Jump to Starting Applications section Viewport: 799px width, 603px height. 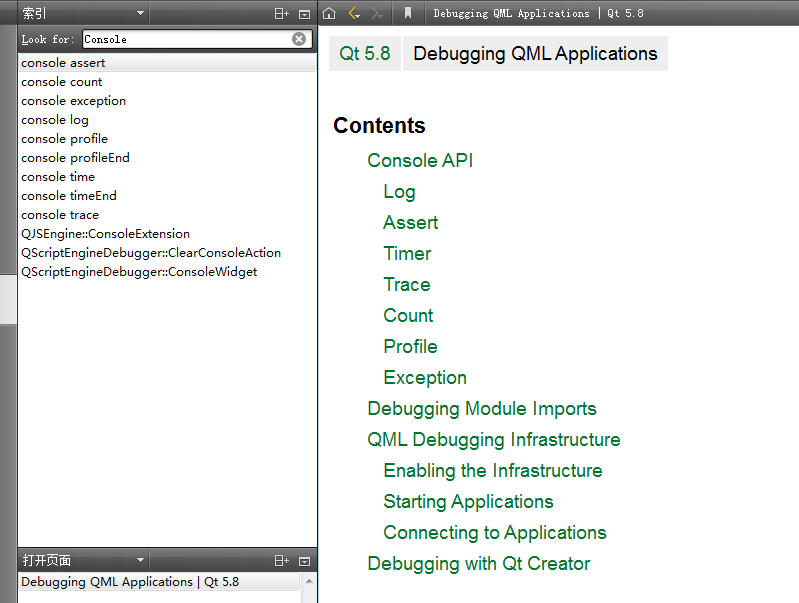(x=468, y=503)
